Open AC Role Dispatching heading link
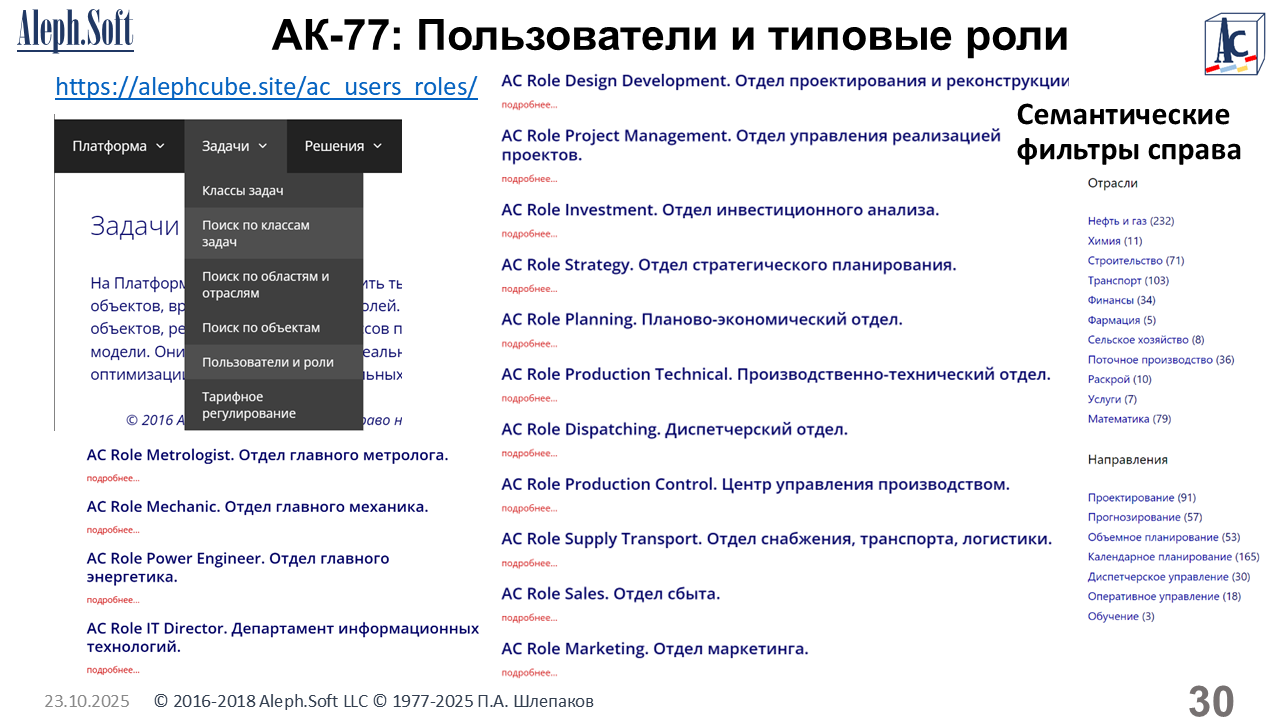The image size is (1280, 720). click(674, 429)
